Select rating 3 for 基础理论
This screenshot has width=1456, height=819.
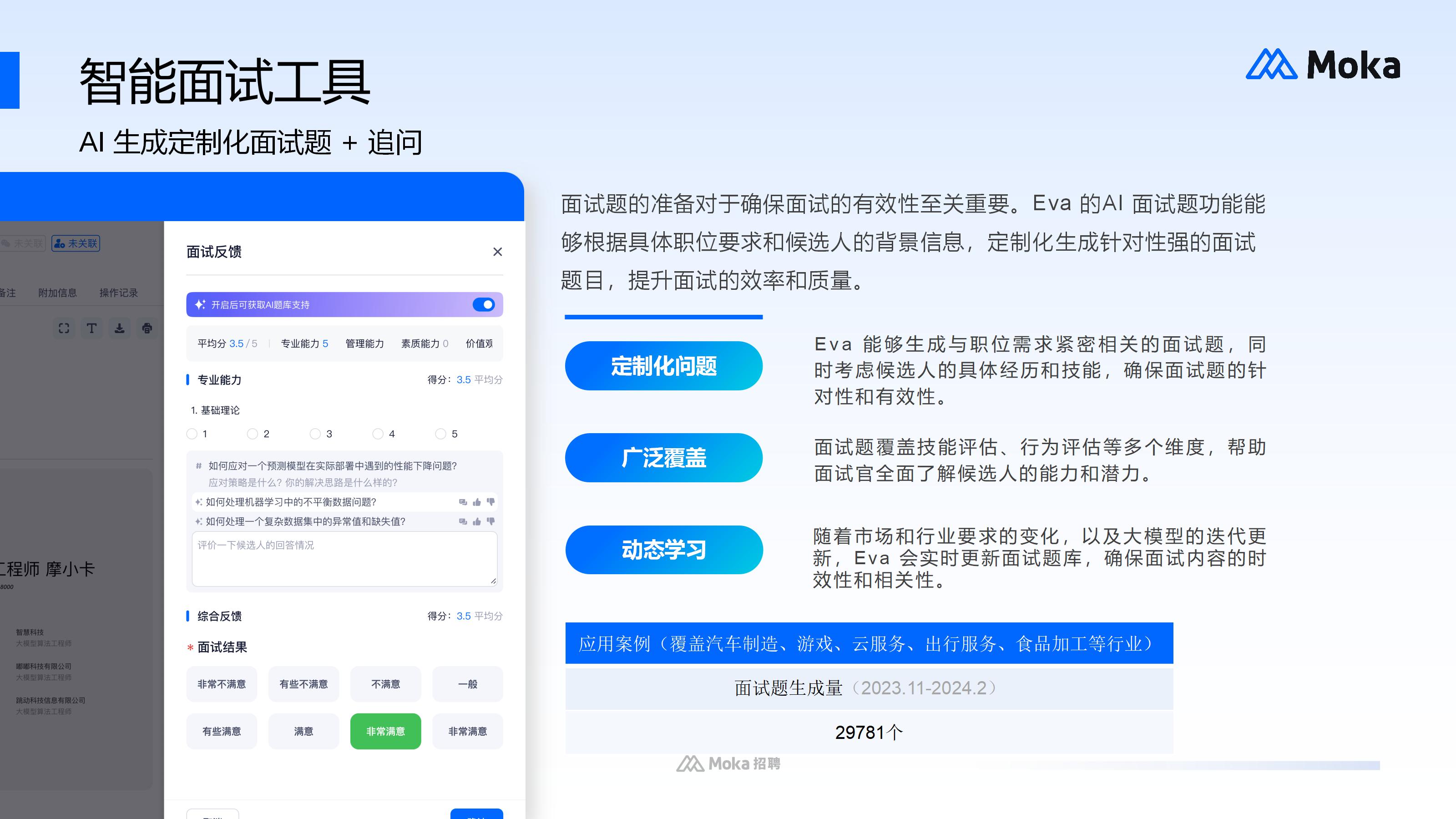pos(315,434)
